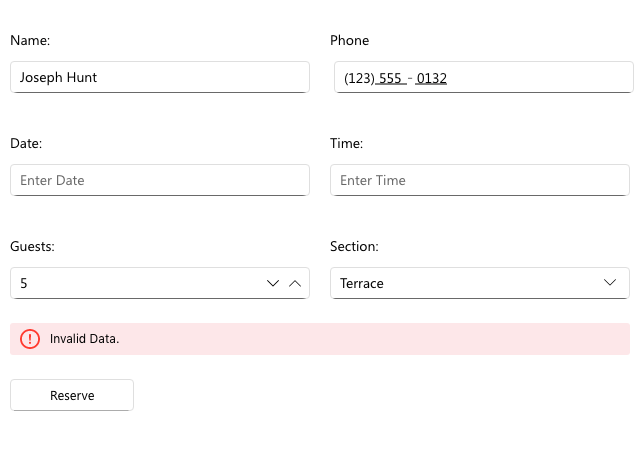644x470 pixels.
Task: Expand the Section dropdown chevron
Action: click(x=611, y=283)
